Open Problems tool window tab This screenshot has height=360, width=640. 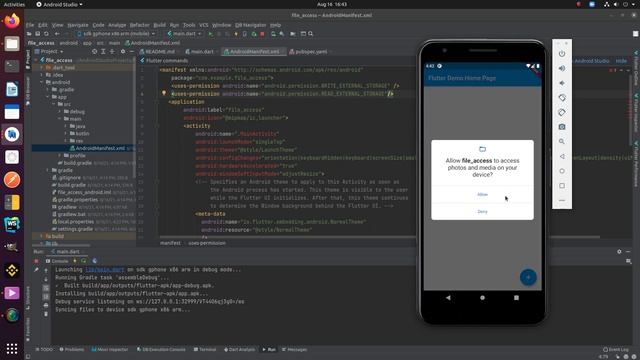point(72,350)
